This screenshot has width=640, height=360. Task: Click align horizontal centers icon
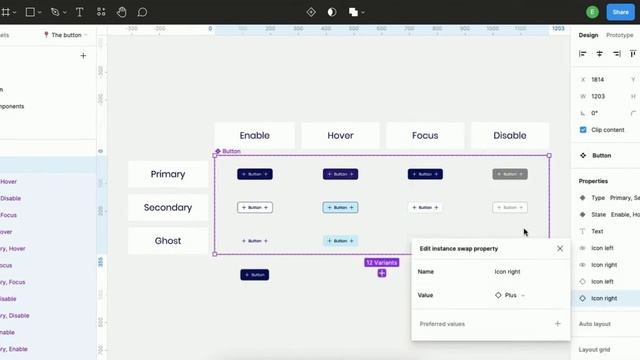pos(600,53)
